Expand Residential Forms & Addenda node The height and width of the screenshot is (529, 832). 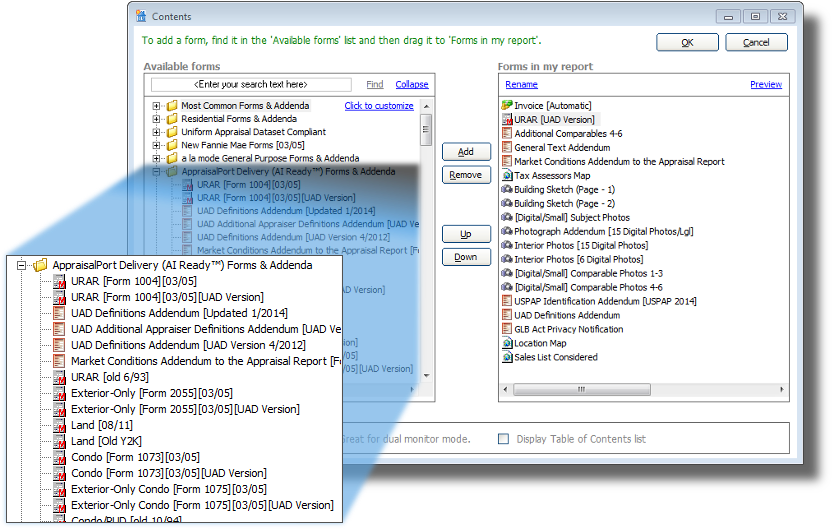(156, 119)
